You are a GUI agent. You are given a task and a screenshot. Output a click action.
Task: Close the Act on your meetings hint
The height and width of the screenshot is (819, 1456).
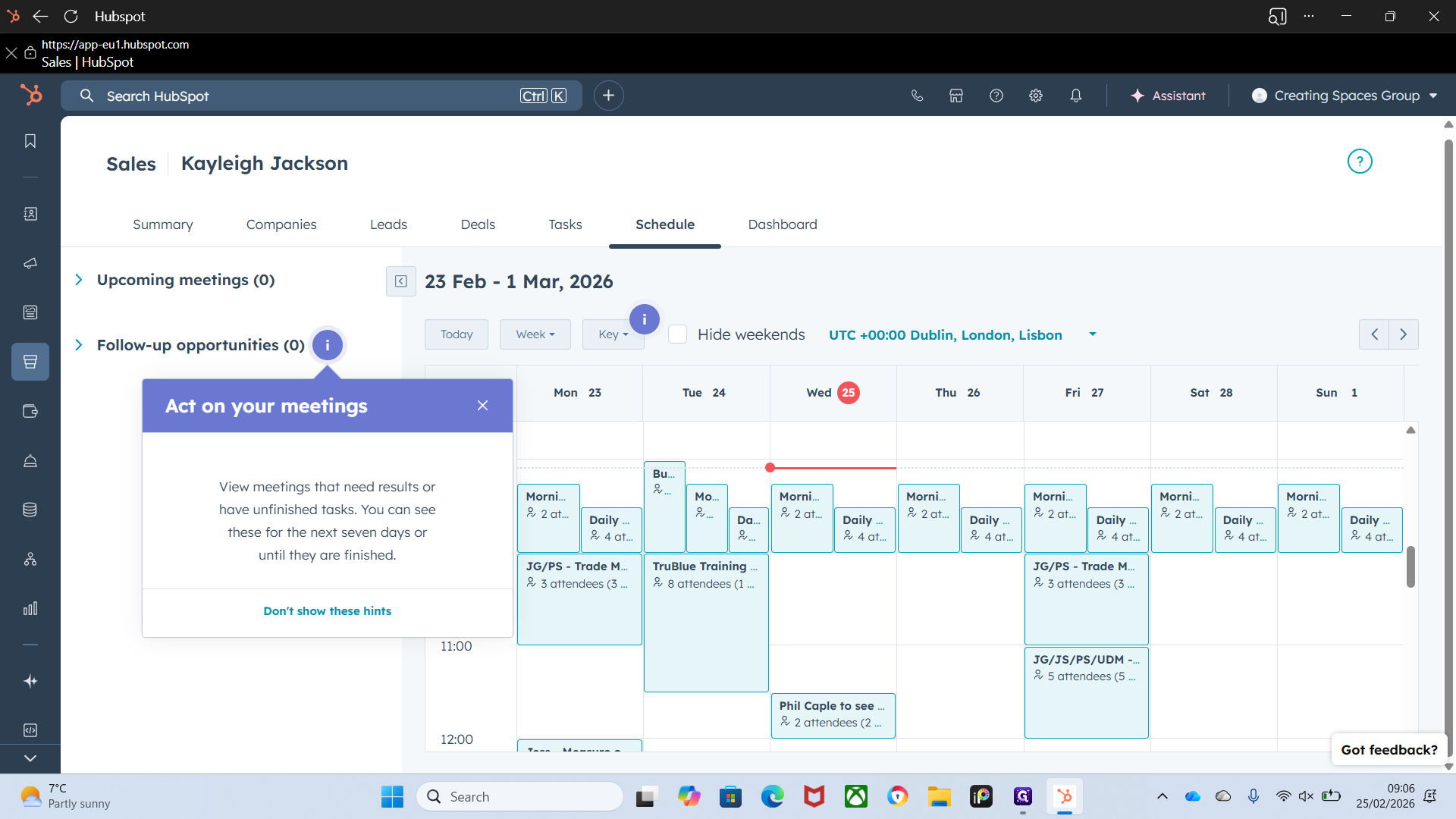coord(483,406)
